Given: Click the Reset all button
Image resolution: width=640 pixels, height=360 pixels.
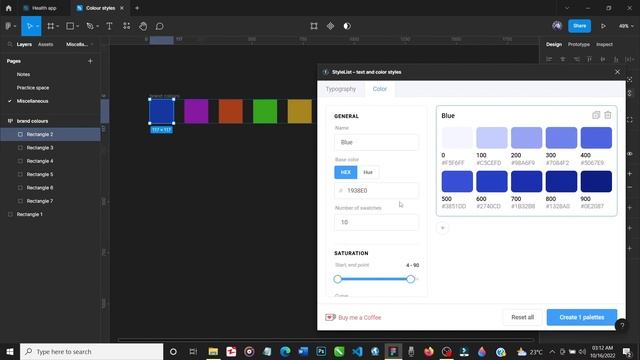Looking at the screenshot, I should 522,317.
